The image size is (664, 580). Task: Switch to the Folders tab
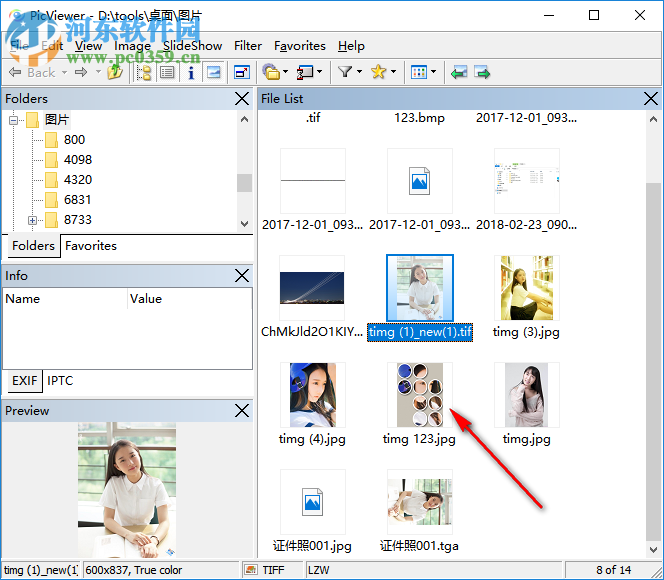click(x=33, y=246)
